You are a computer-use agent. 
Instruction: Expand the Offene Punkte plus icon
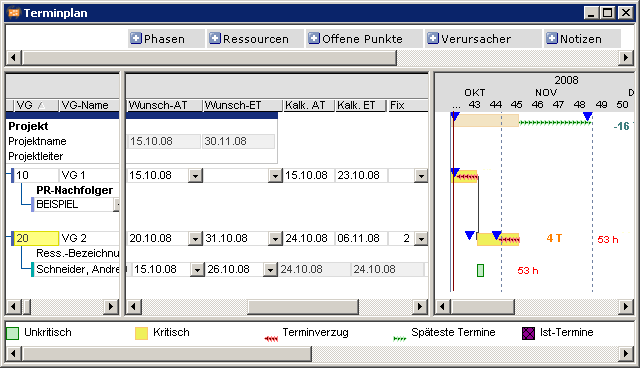[x=314, y=38]
